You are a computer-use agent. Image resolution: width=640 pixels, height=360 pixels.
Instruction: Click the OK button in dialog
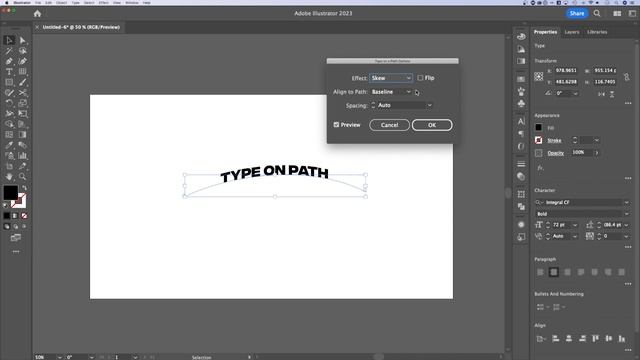(432, 125)
